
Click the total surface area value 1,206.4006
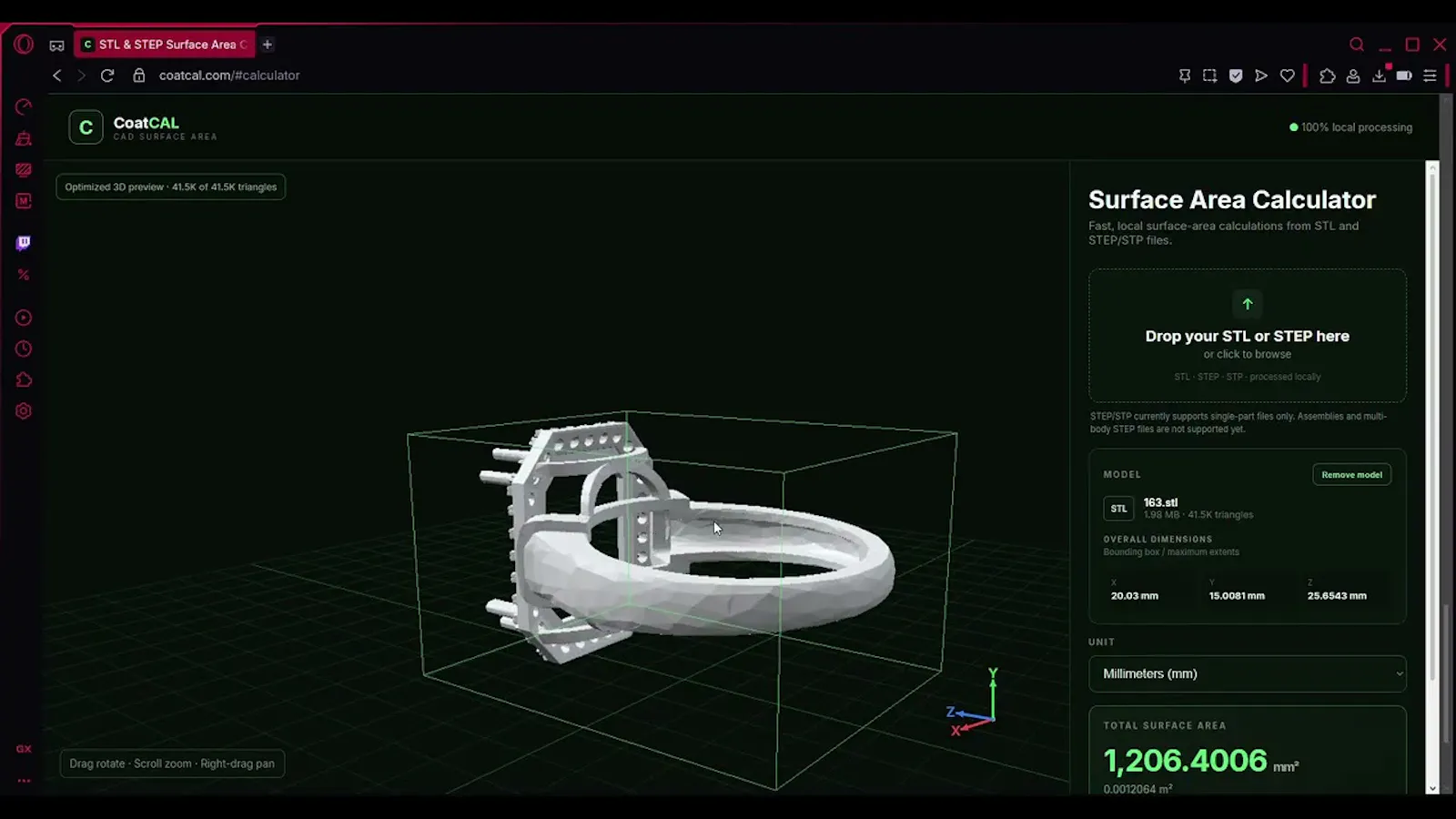(1185, 761)
